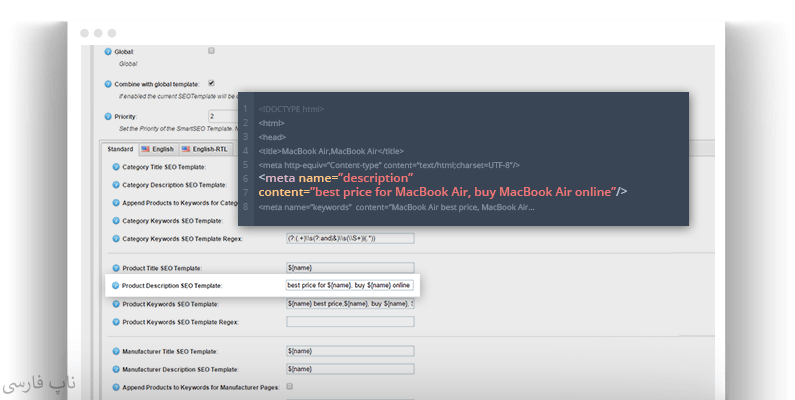Select the English-RTL tab
The height and width of the screenshot is (400, 795).
tap(205, 149)
